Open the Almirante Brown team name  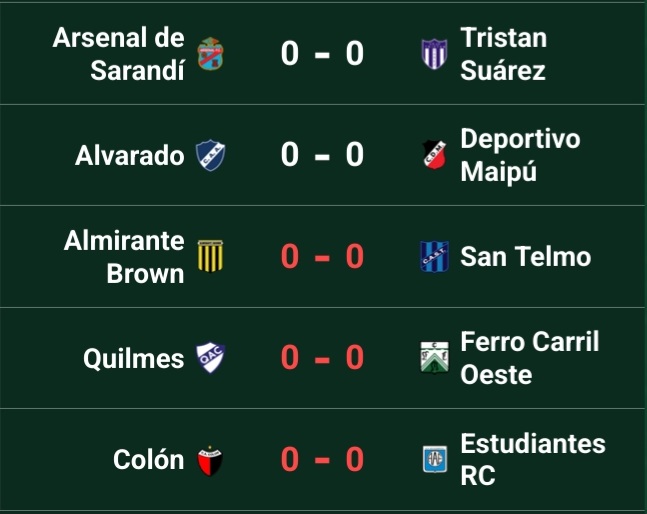pyautogui.click(x=124, y=257)
